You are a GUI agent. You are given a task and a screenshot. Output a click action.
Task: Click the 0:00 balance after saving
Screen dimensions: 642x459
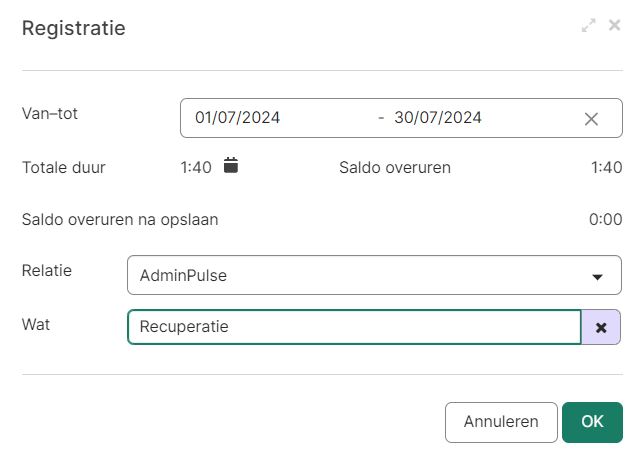(606, 219)
